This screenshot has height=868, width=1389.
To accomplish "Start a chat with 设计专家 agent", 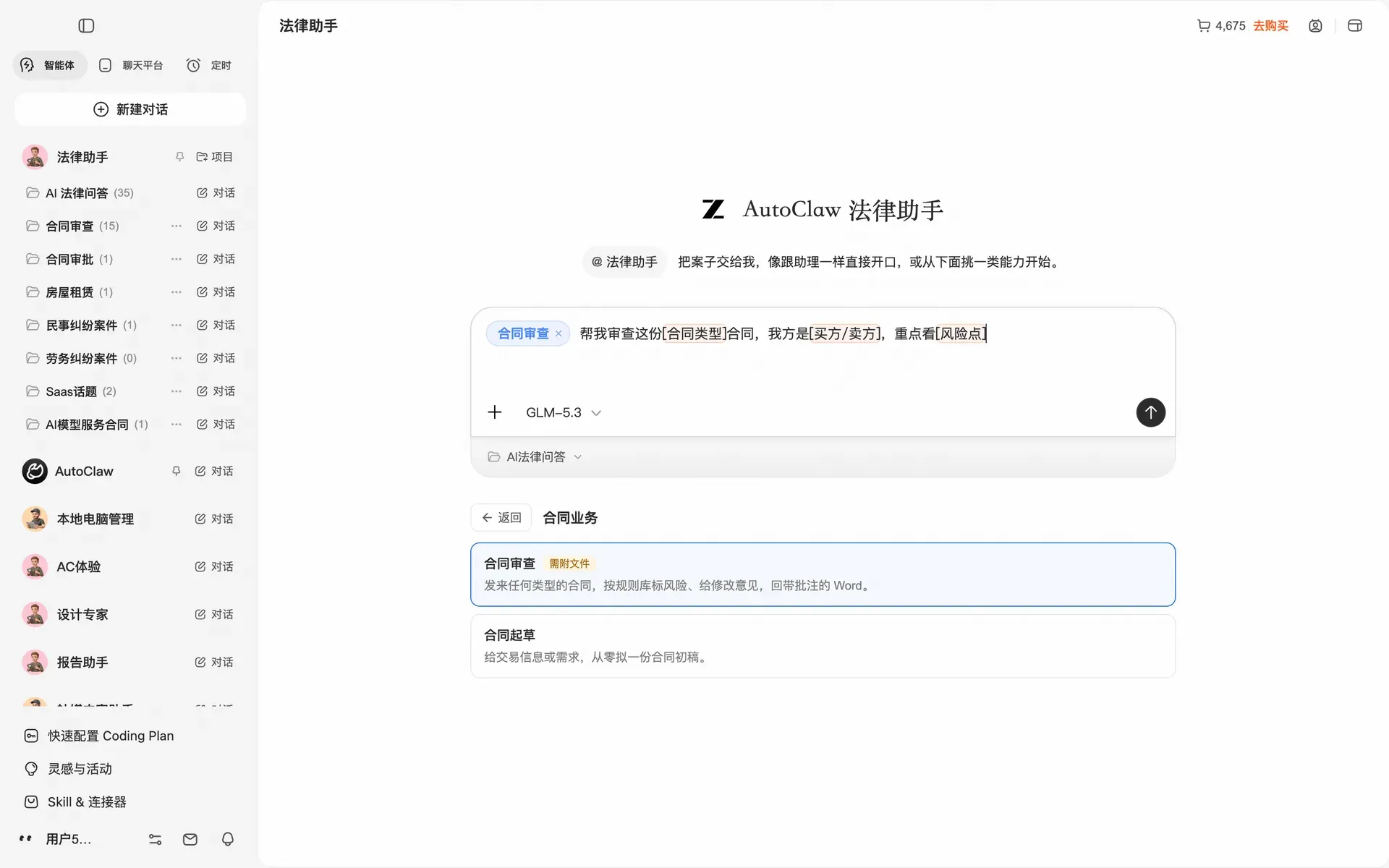I will tap(214, 614).
